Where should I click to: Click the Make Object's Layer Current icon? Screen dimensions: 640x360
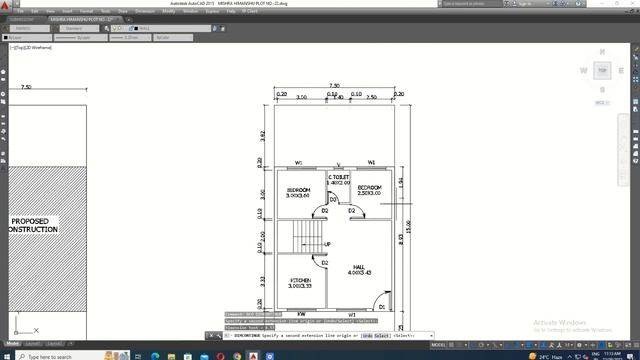click(x=215, y=29)
